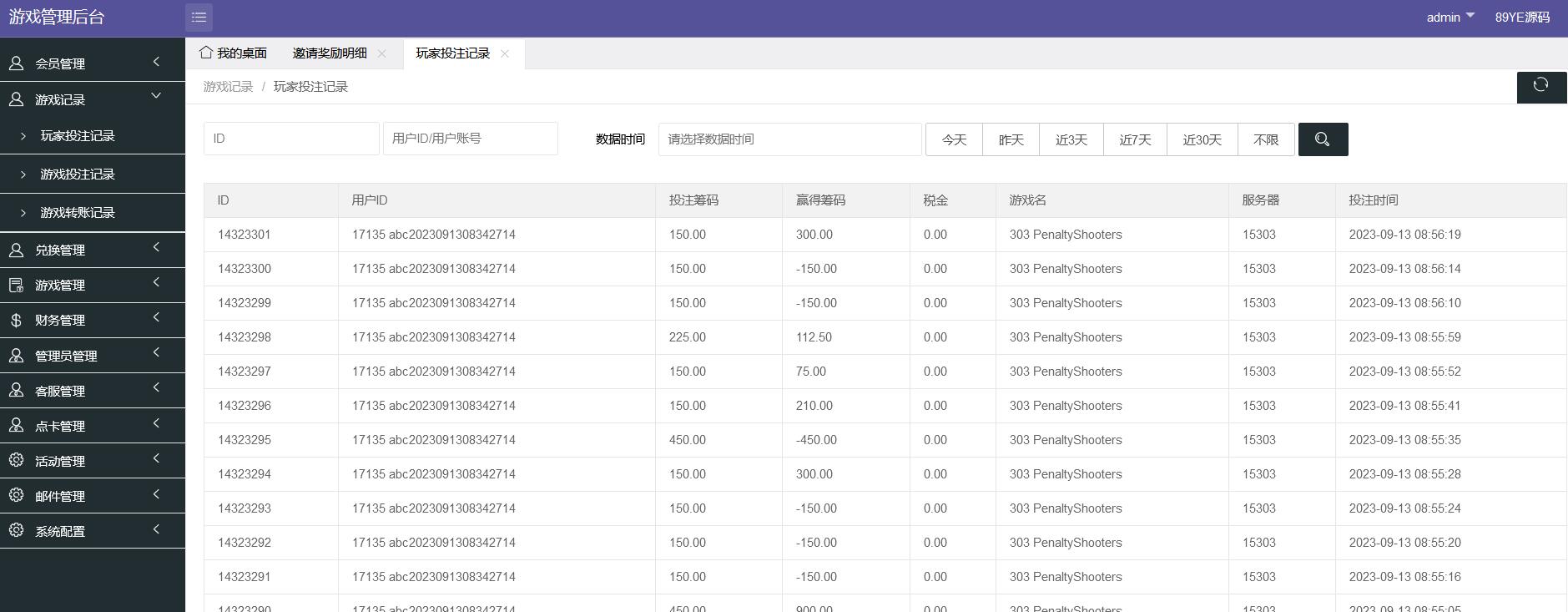The height and width of the screenshot is (612, 1568).
Task: Click the 游戏记录 breadcrumb link
Action: pos(228,87)
